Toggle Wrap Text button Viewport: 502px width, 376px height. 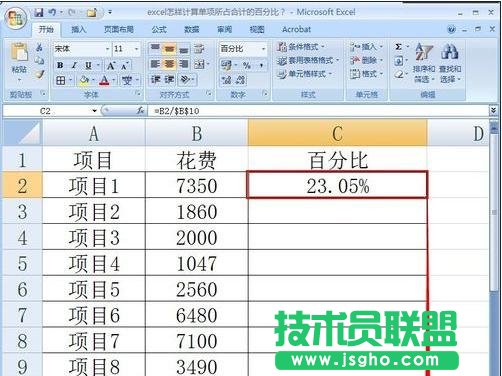[199, 49]
